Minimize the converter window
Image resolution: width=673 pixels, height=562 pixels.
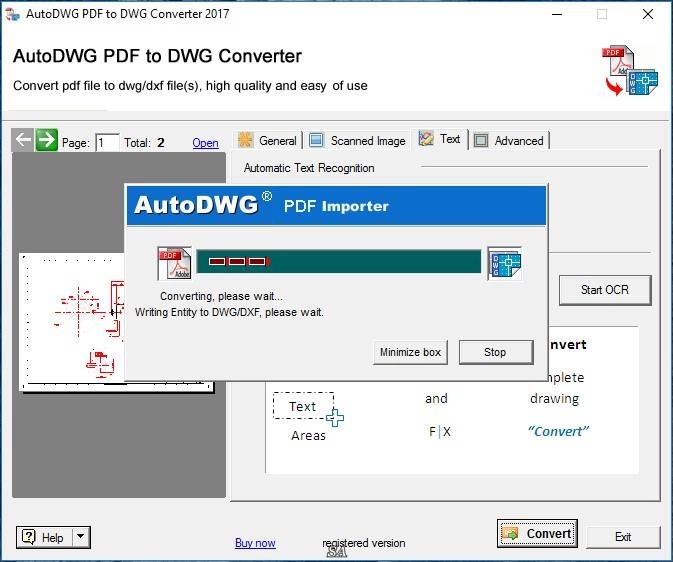tap(557, 14)
